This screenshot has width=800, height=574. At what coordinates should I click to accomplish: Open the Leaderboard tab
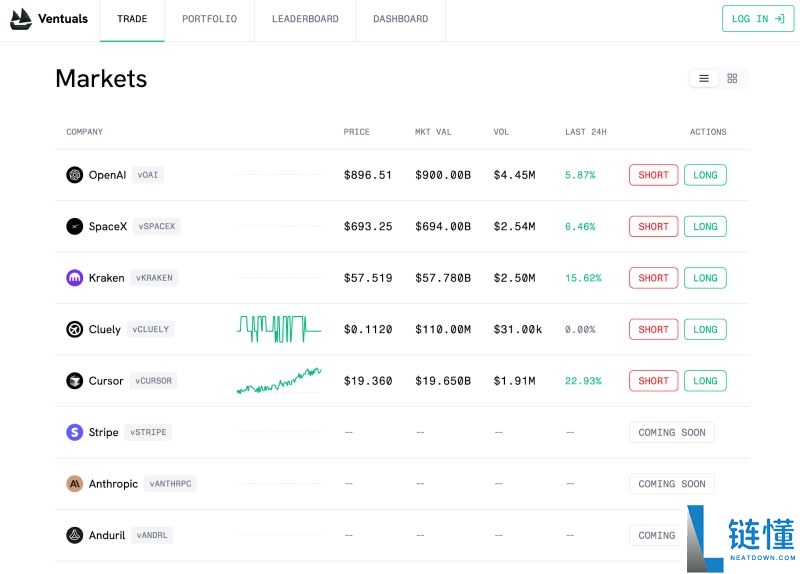(305, 19)
